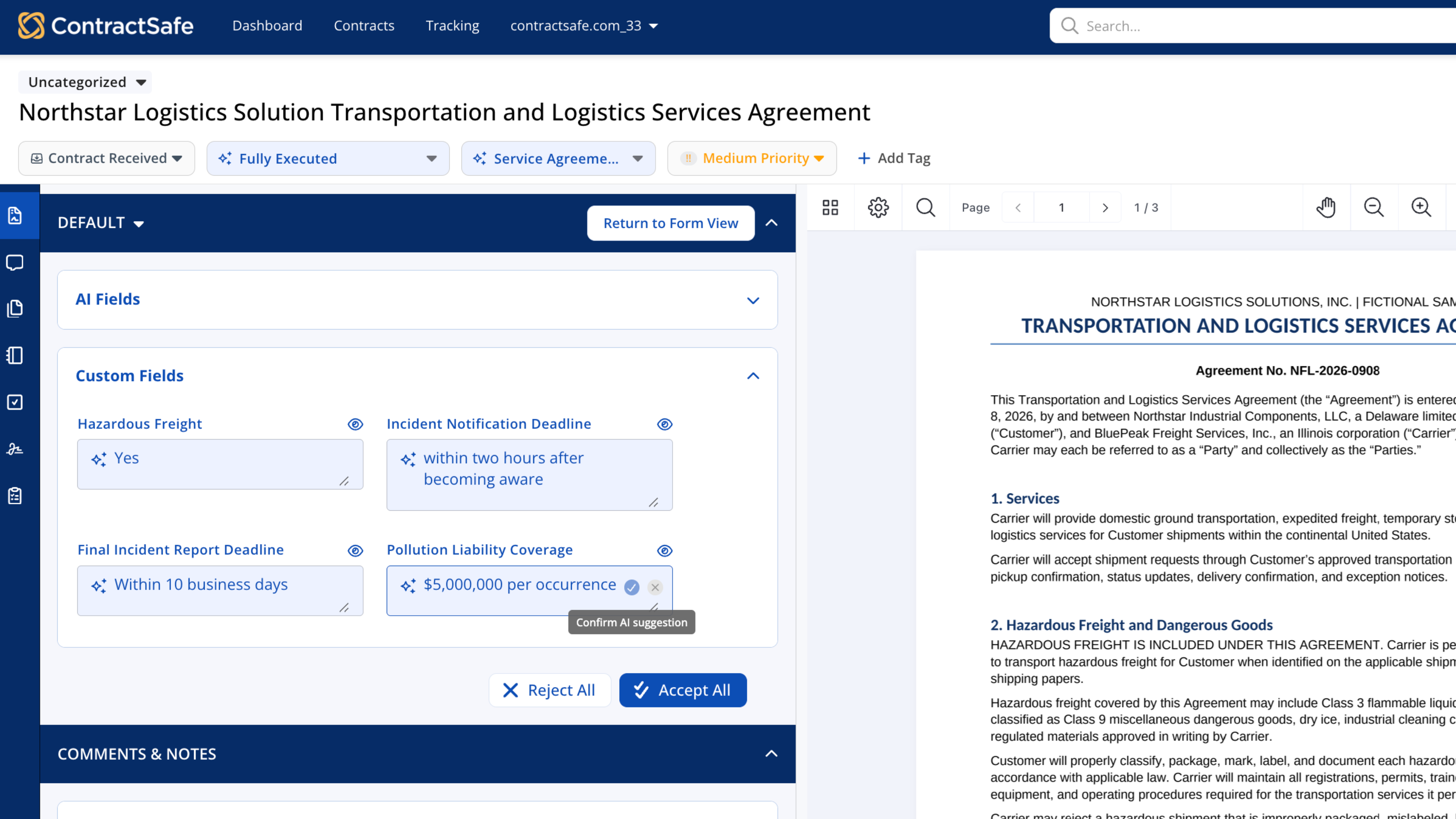Open the Uncategorized folder dropdown
Image resolution: width=1456 pixels, height=819 pixels.
coord(85,82)
